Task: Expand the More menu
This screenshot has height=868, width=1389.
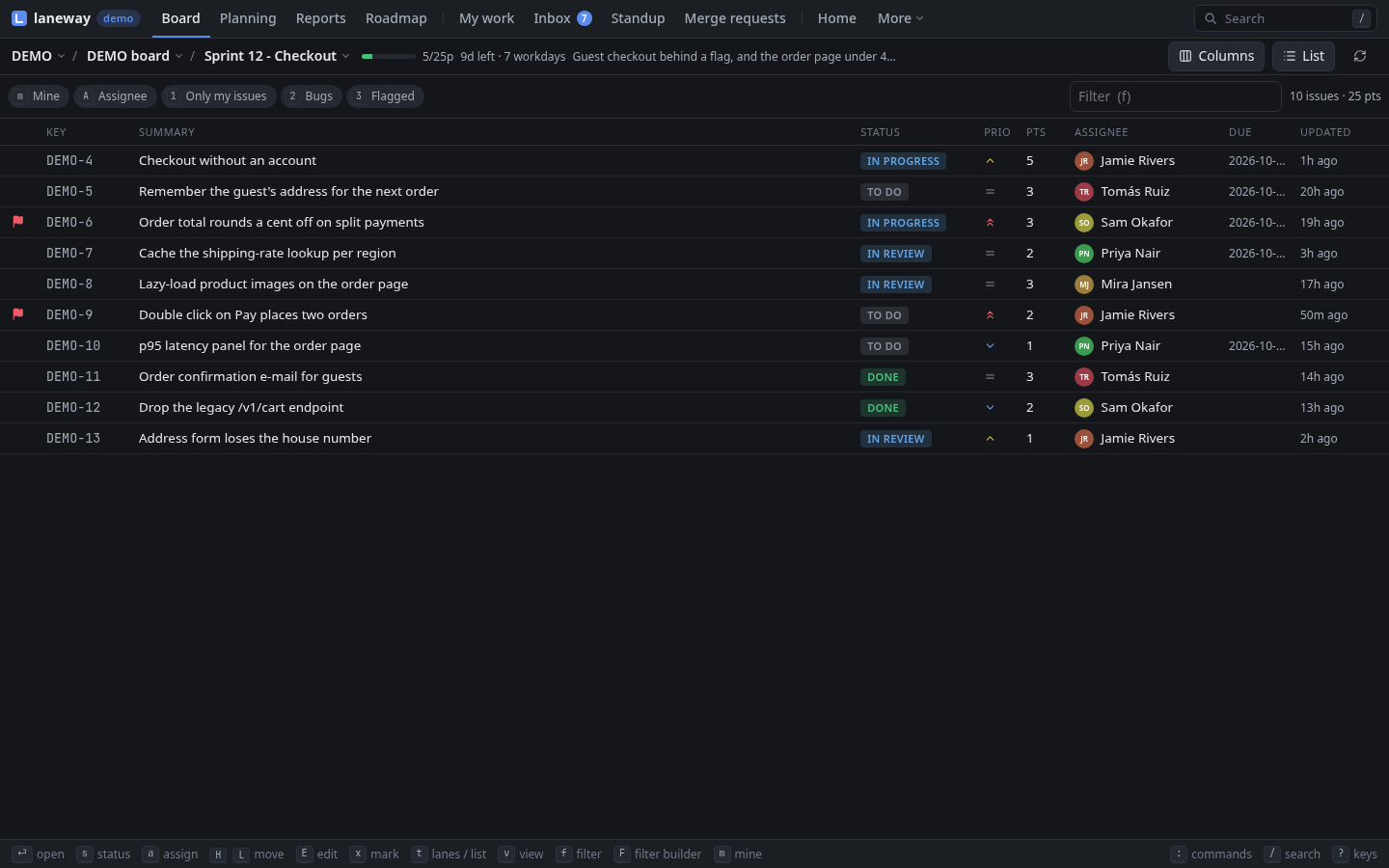Action: coord(900,18)
